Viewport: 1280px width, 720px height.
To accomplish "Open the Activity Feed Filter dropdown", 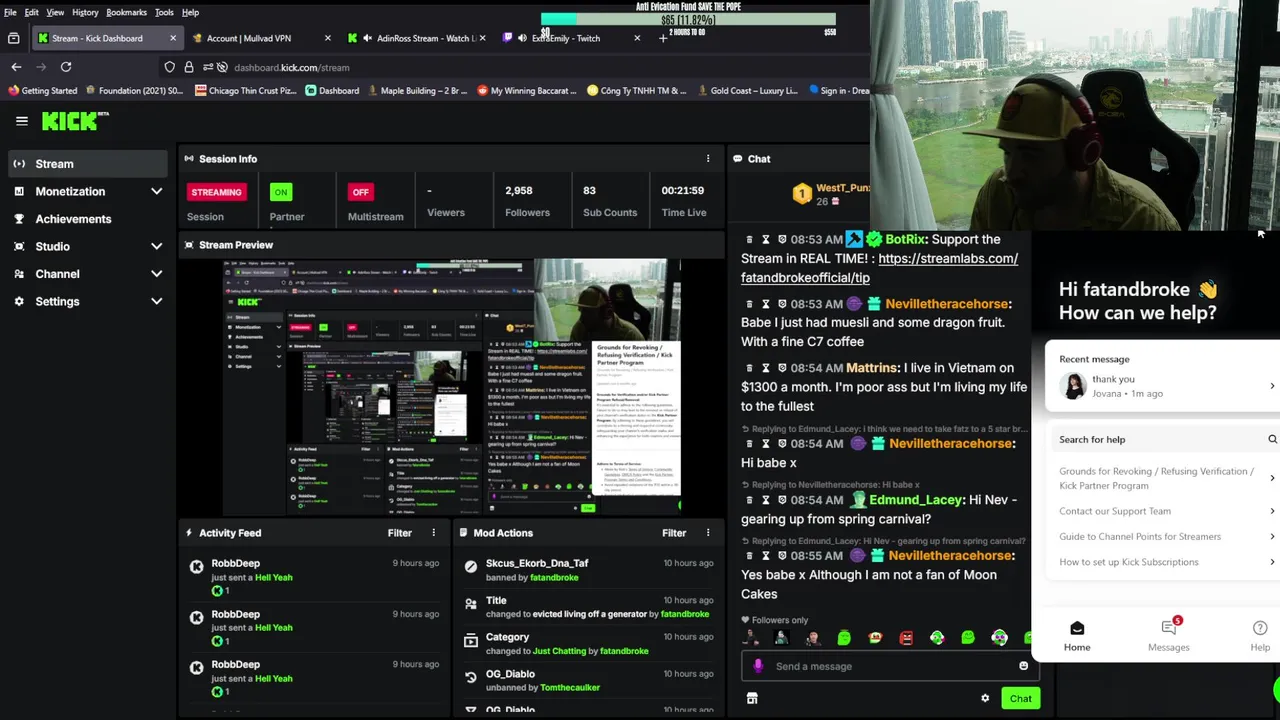I will 399,533.
